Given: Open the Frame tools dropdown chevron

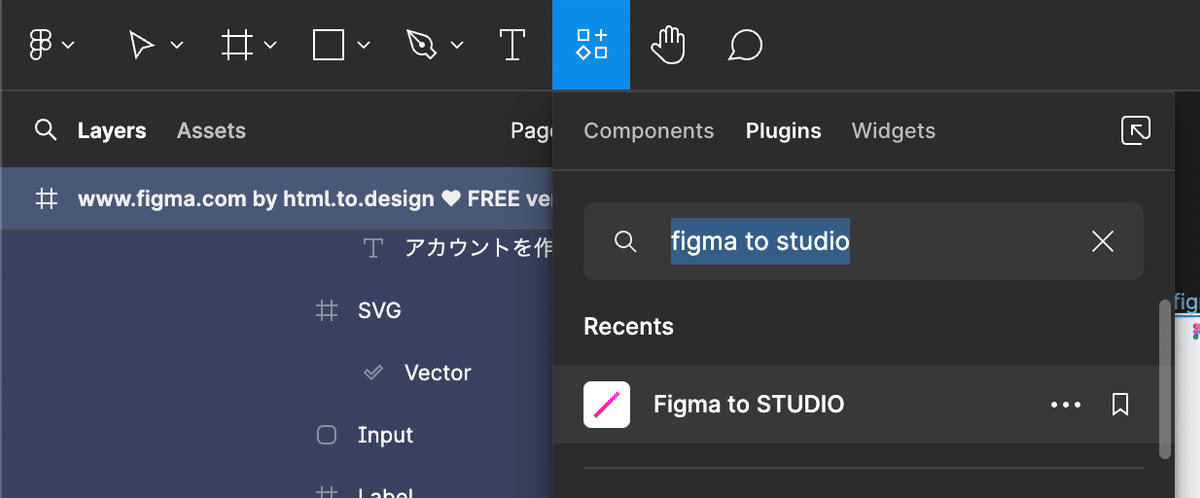Looking at the screenshot, I should click(x=270, y=46).
